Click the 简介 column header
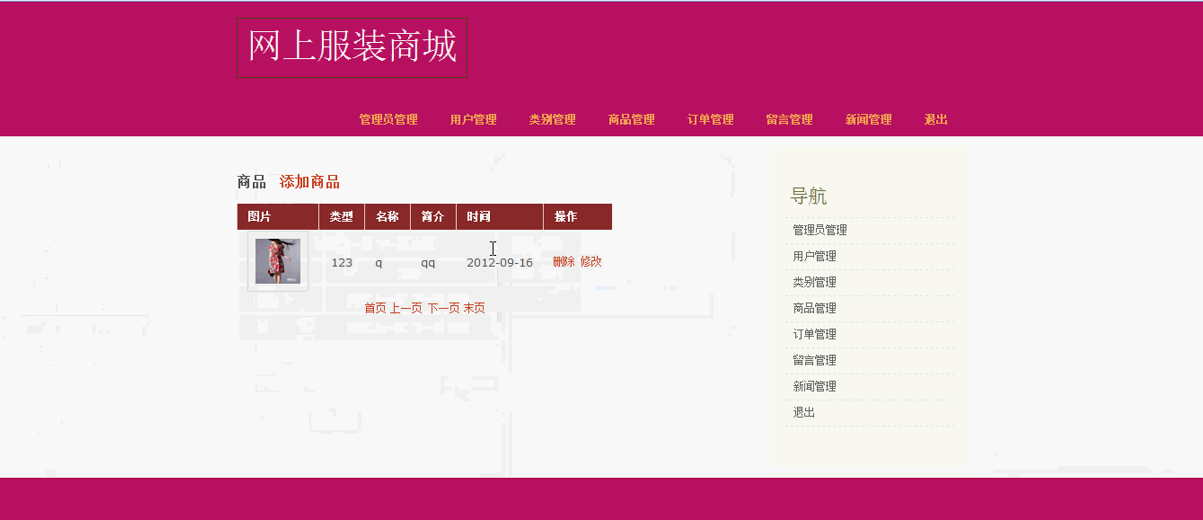 point(432,217)
